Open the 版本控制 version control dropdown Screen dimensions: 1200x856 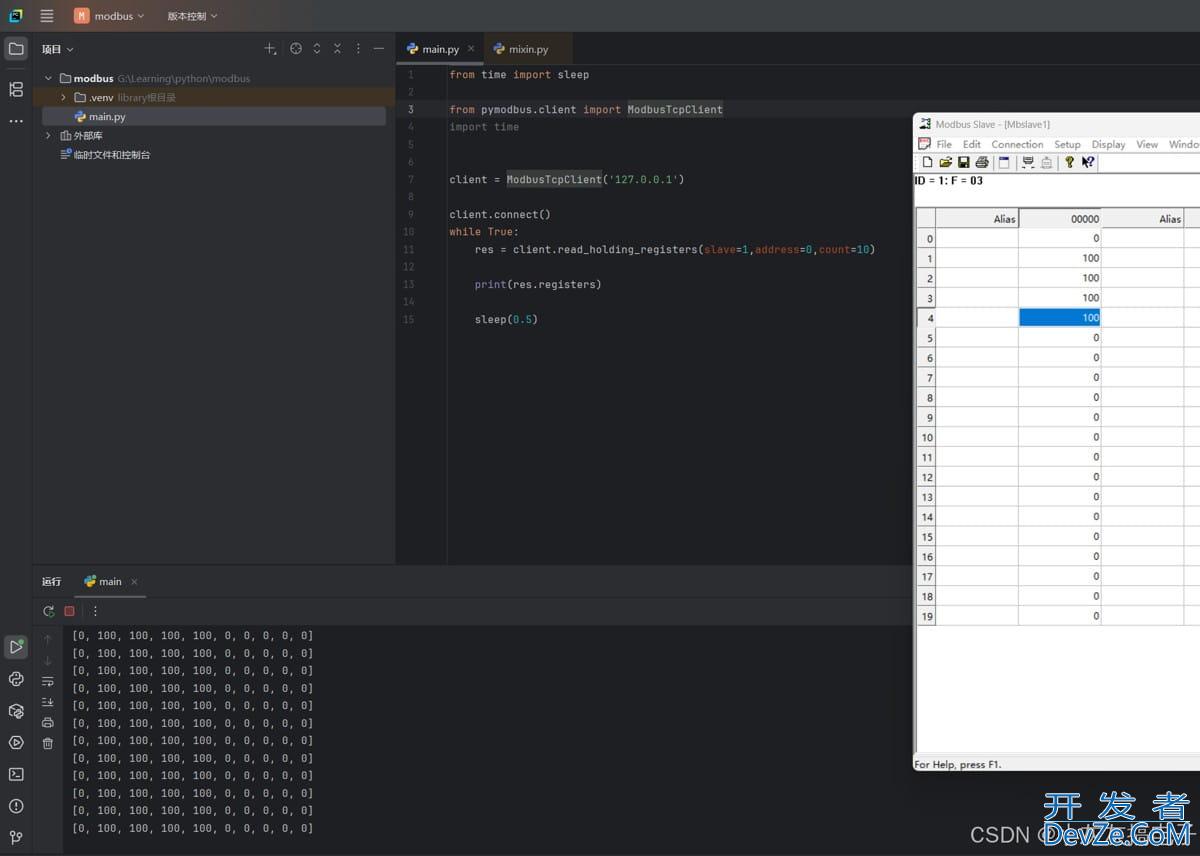[x=192, y=16]
